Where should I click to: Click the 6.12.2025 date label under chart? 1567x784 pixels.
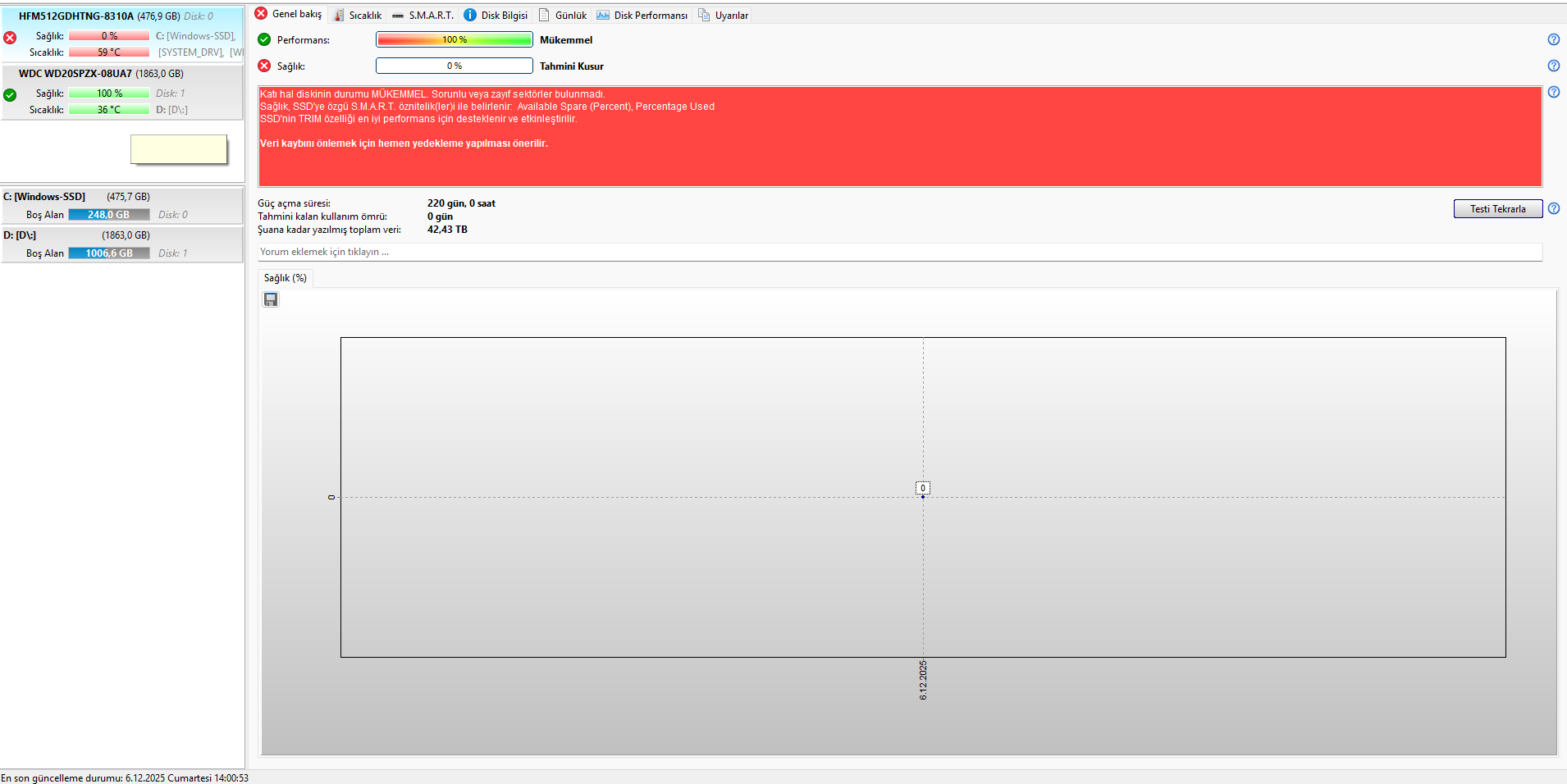tap(923, 680)
